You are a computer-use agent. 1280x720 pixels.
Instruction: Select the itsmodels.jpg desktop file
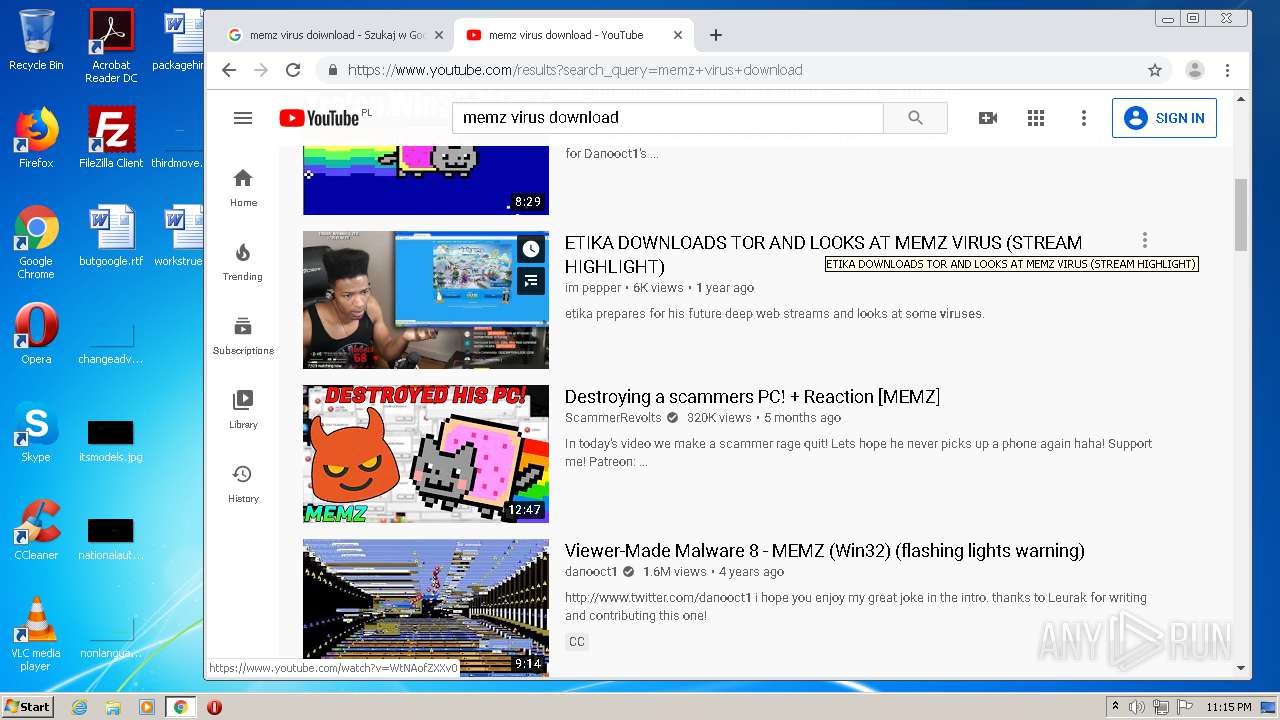click(x=111, y=440)
